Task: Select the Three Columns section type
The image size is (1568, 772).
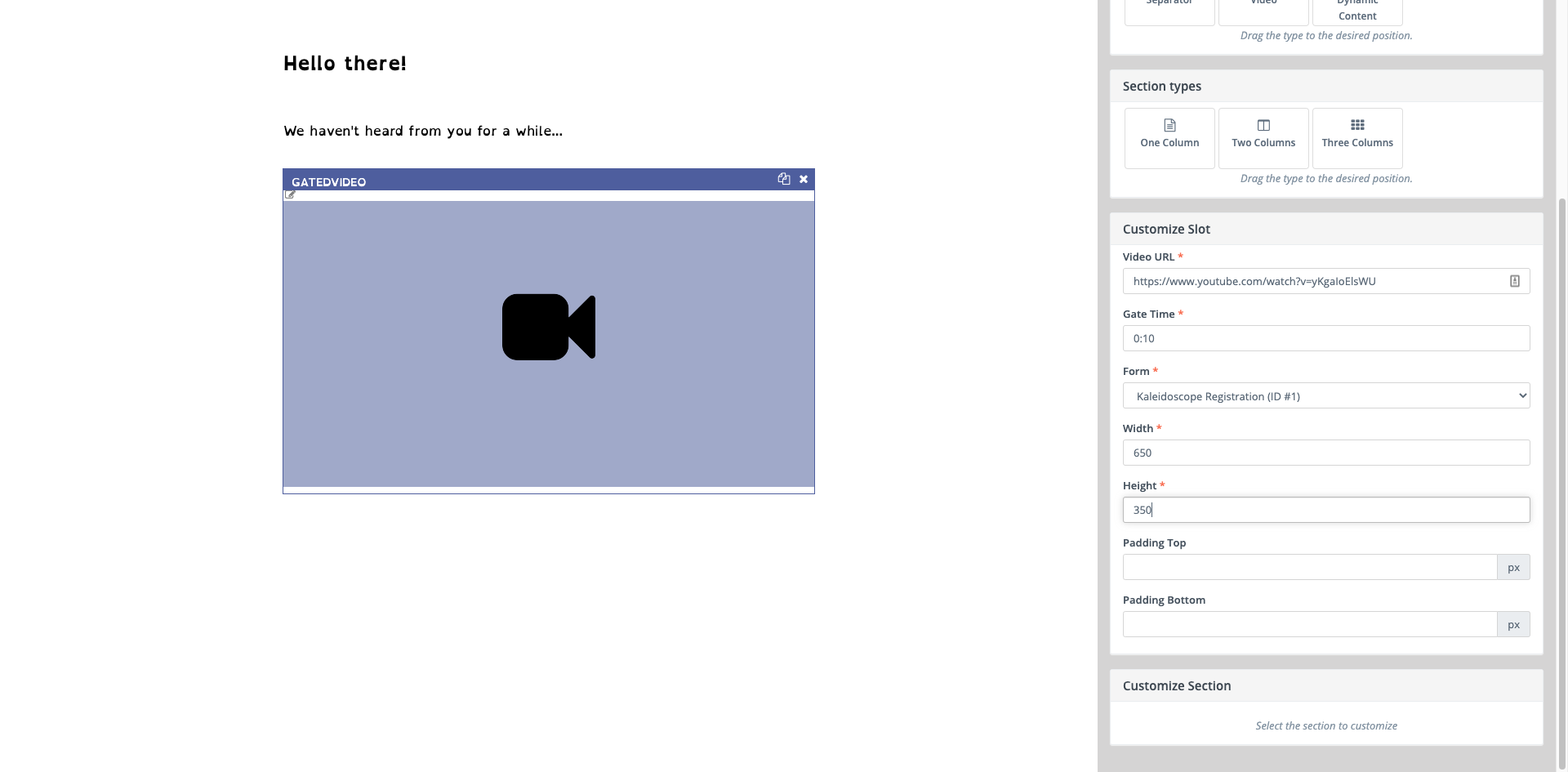Action: pyautogui.click(x=1357, y=137)
